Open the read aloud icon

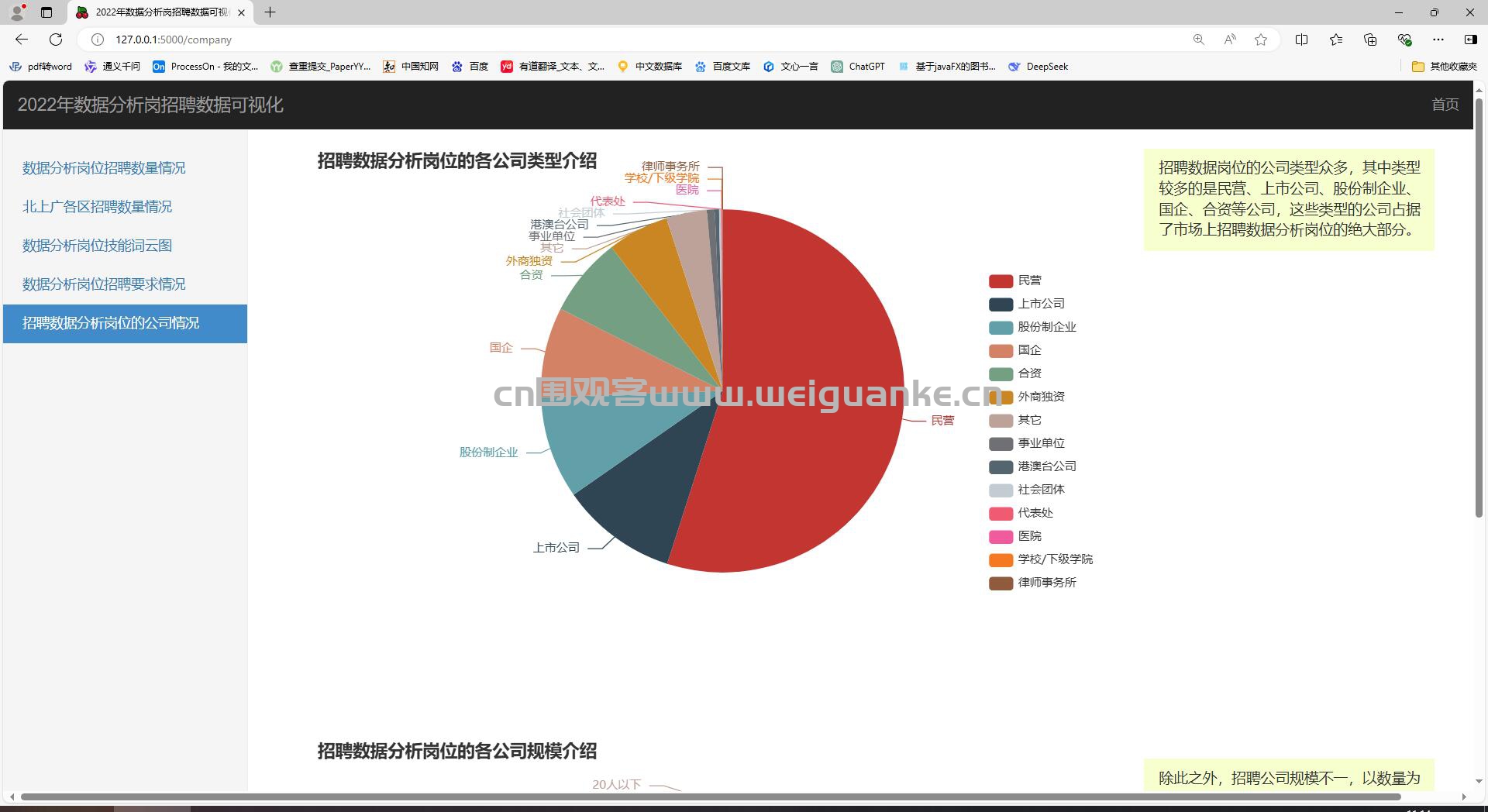pos(1230,40)
